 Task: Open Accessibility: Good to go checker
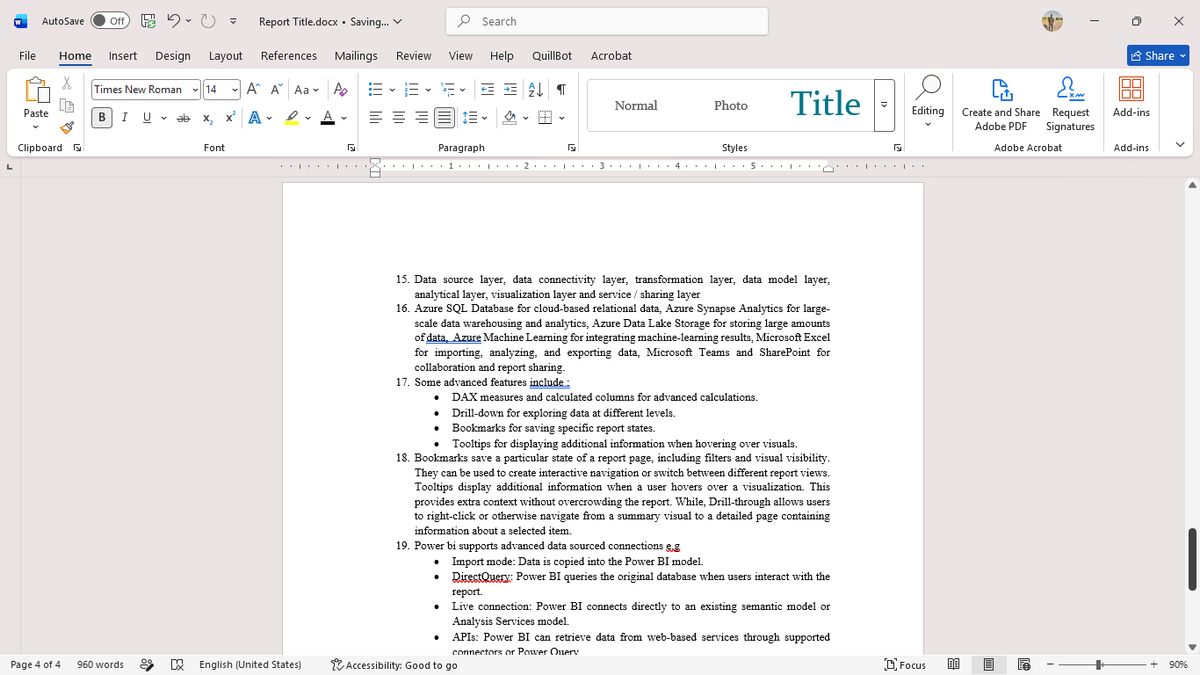(x=394, y=665)
